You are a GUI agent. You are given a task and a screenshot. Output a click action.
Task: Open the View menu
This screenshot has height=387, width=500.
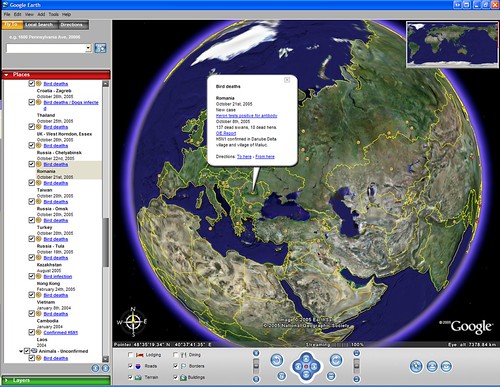coord(29,14)
